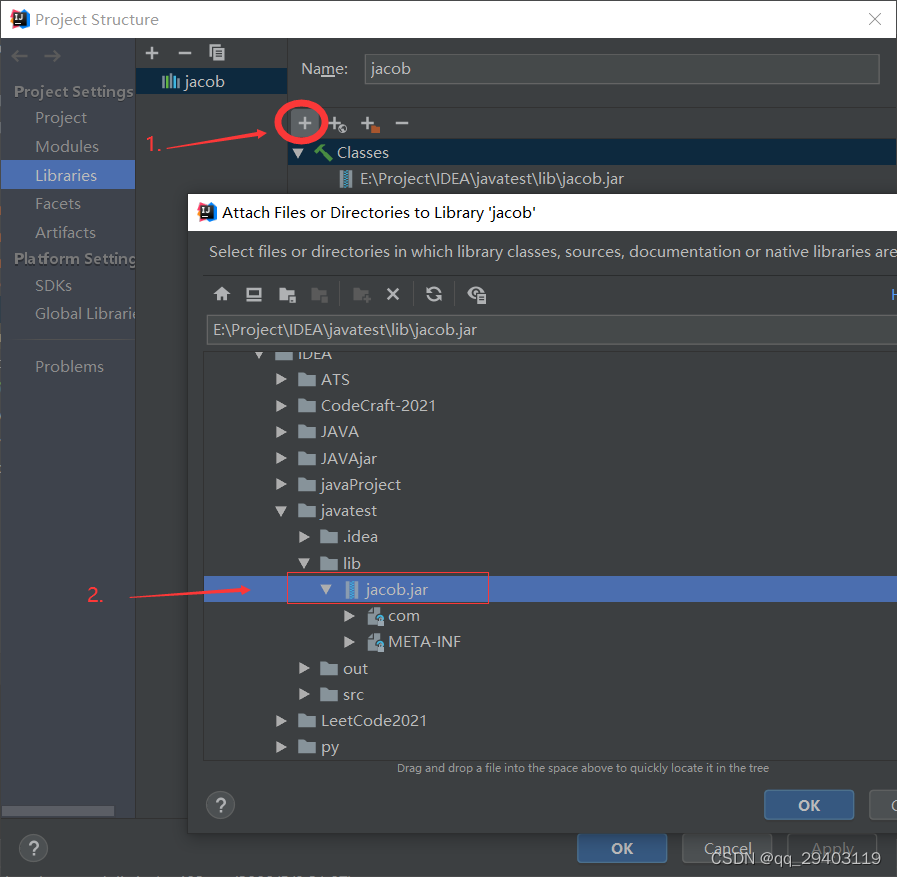Click the copy library icon above jacob
The image size is (897, 877).
click(x=217, y=52)
